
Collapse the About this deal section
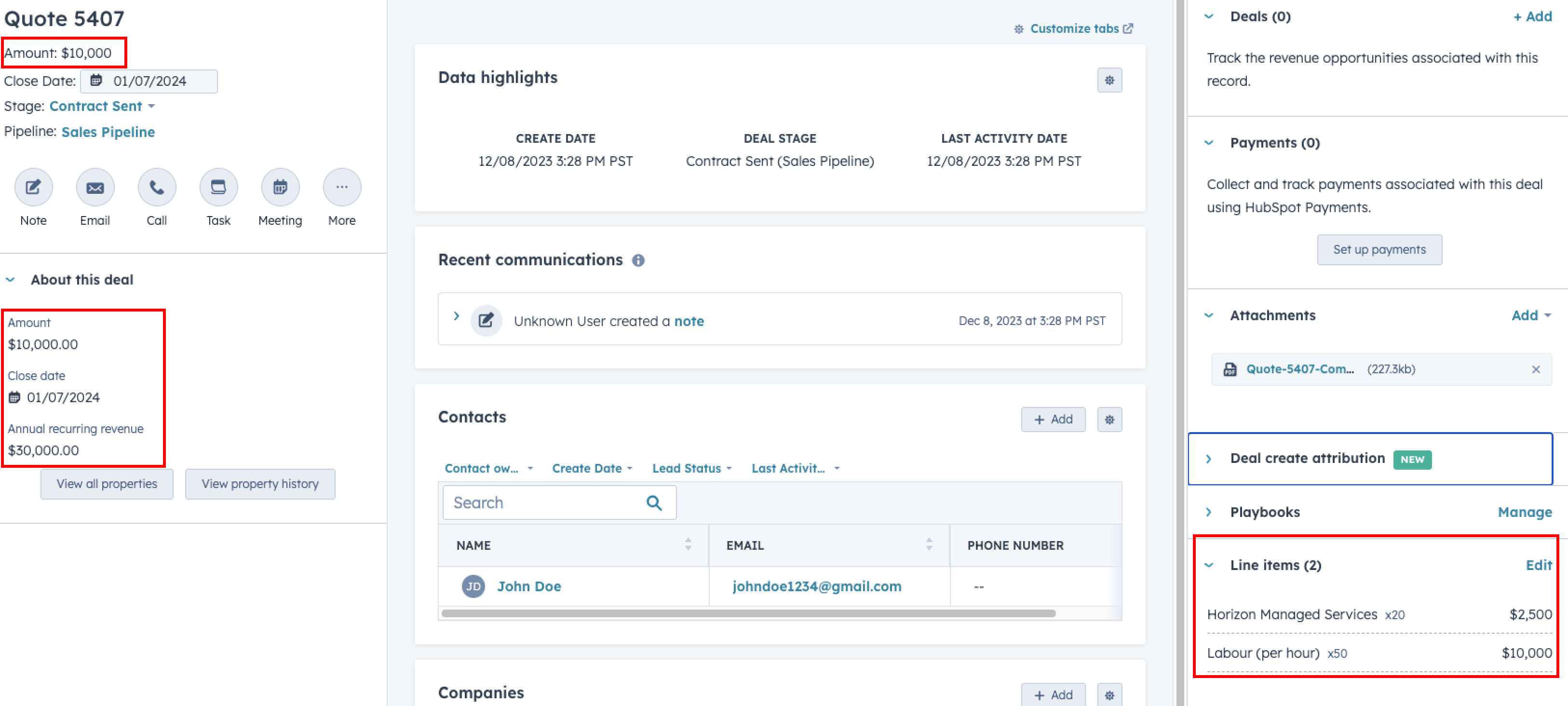point(10,279)
